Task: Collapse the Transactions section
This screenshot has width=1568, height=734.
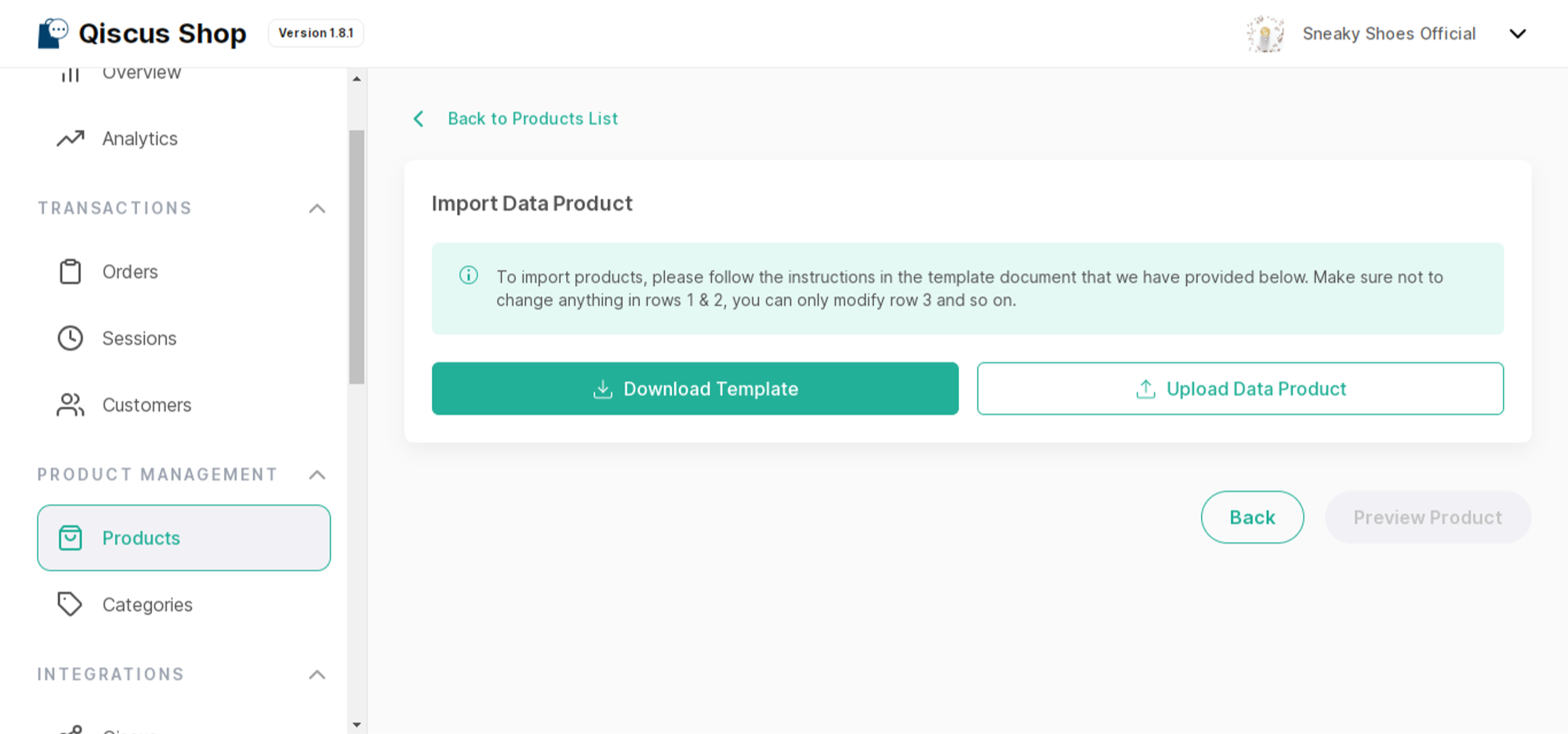Action: point(317,209)
